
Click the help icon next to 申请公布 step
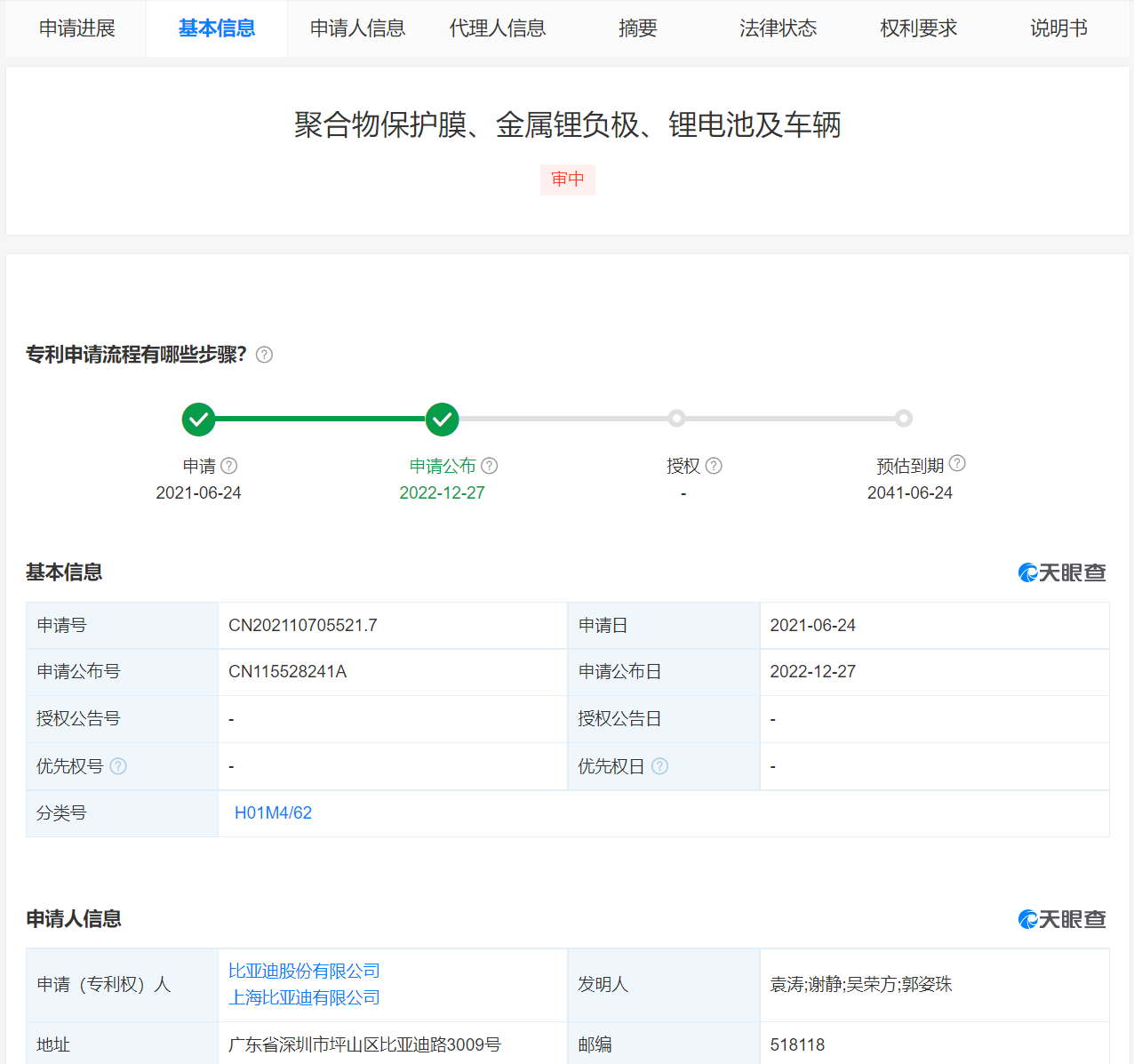click(x=490, y=465)
